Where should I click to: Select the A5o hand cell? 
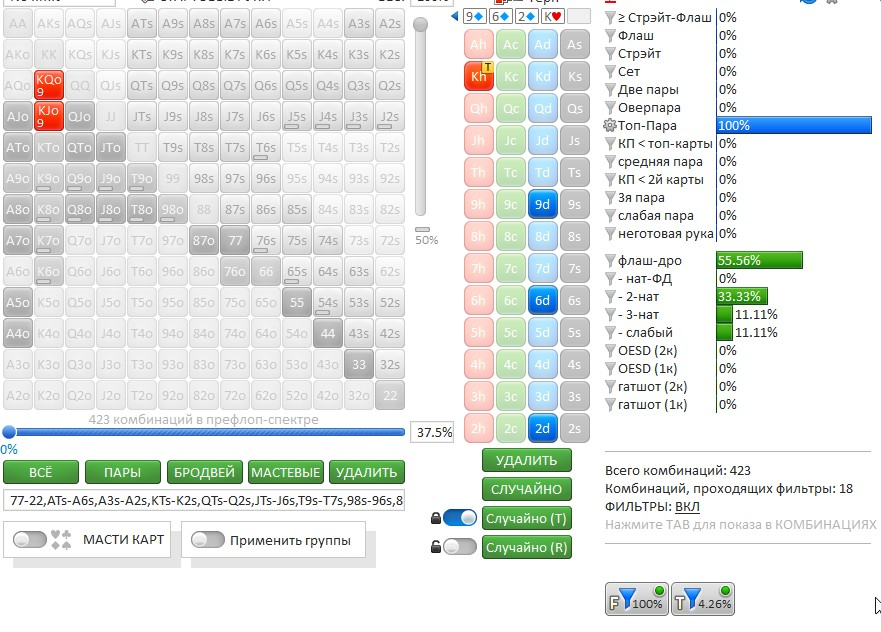click(18, 302)
